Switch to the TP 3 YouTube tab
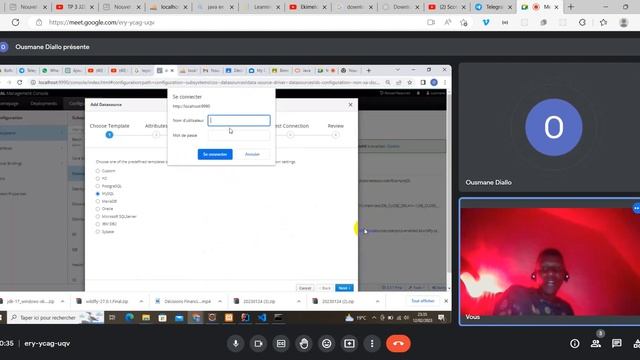This screenshot has width=640, height=360. pyautogui.click(x=76, y=7)
